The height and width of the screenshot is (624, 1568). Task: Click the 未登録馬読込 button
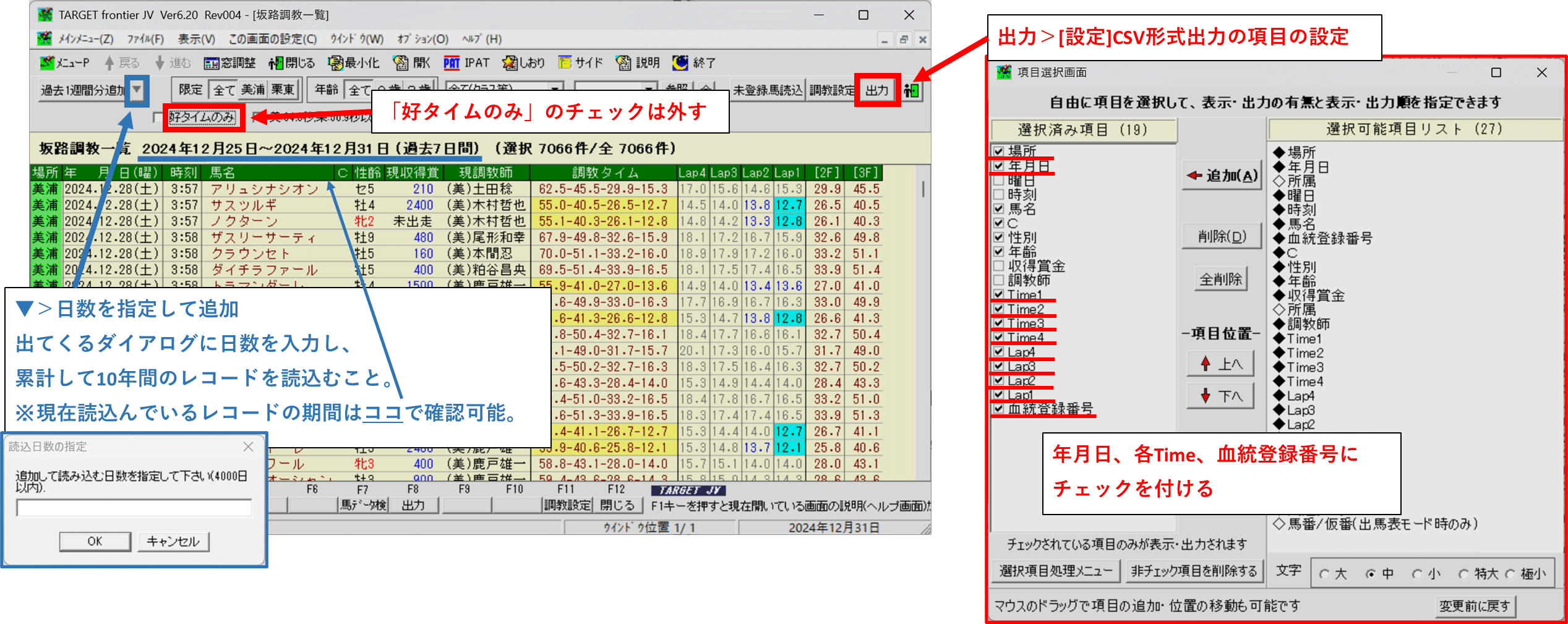768,90
